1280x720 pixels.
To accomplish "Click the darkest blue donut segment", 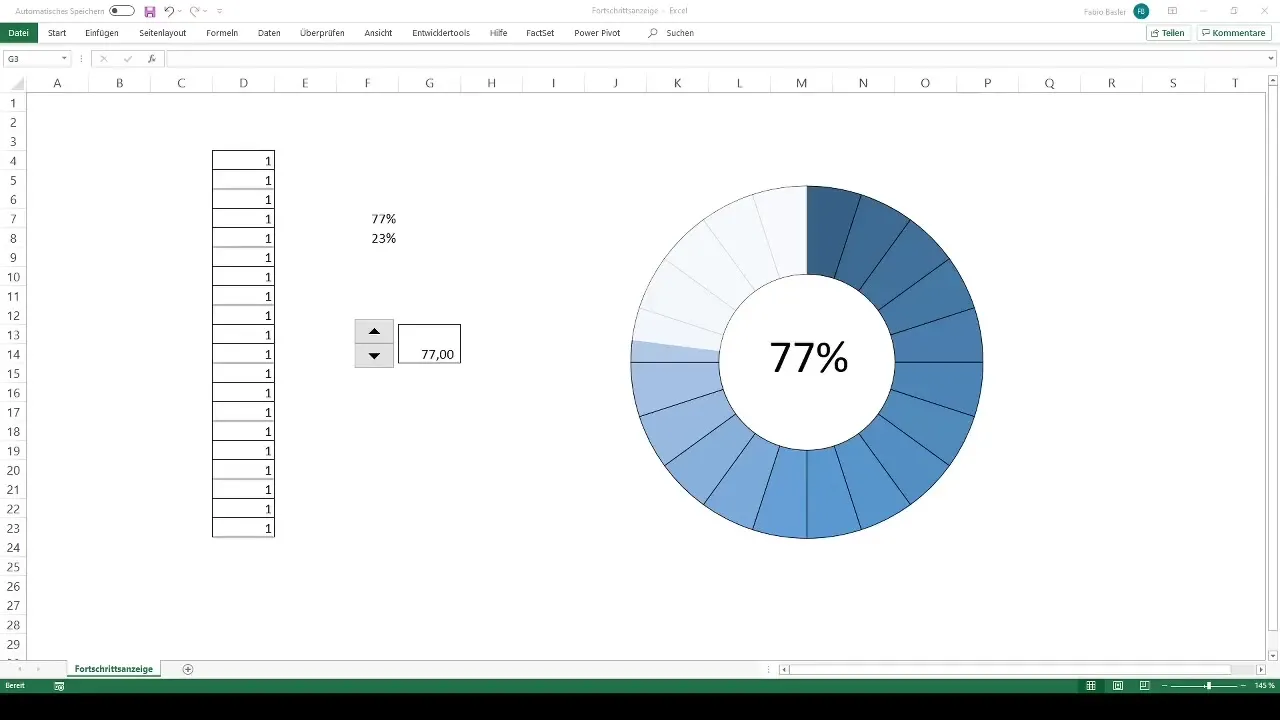I will tap(829, 229).
